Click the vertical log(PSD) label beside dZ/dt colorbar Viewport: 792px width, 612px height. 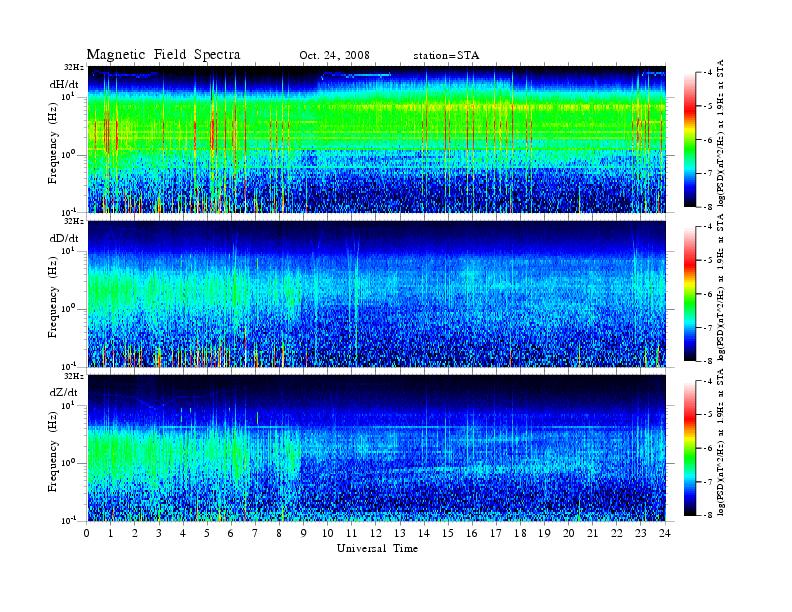721,442
